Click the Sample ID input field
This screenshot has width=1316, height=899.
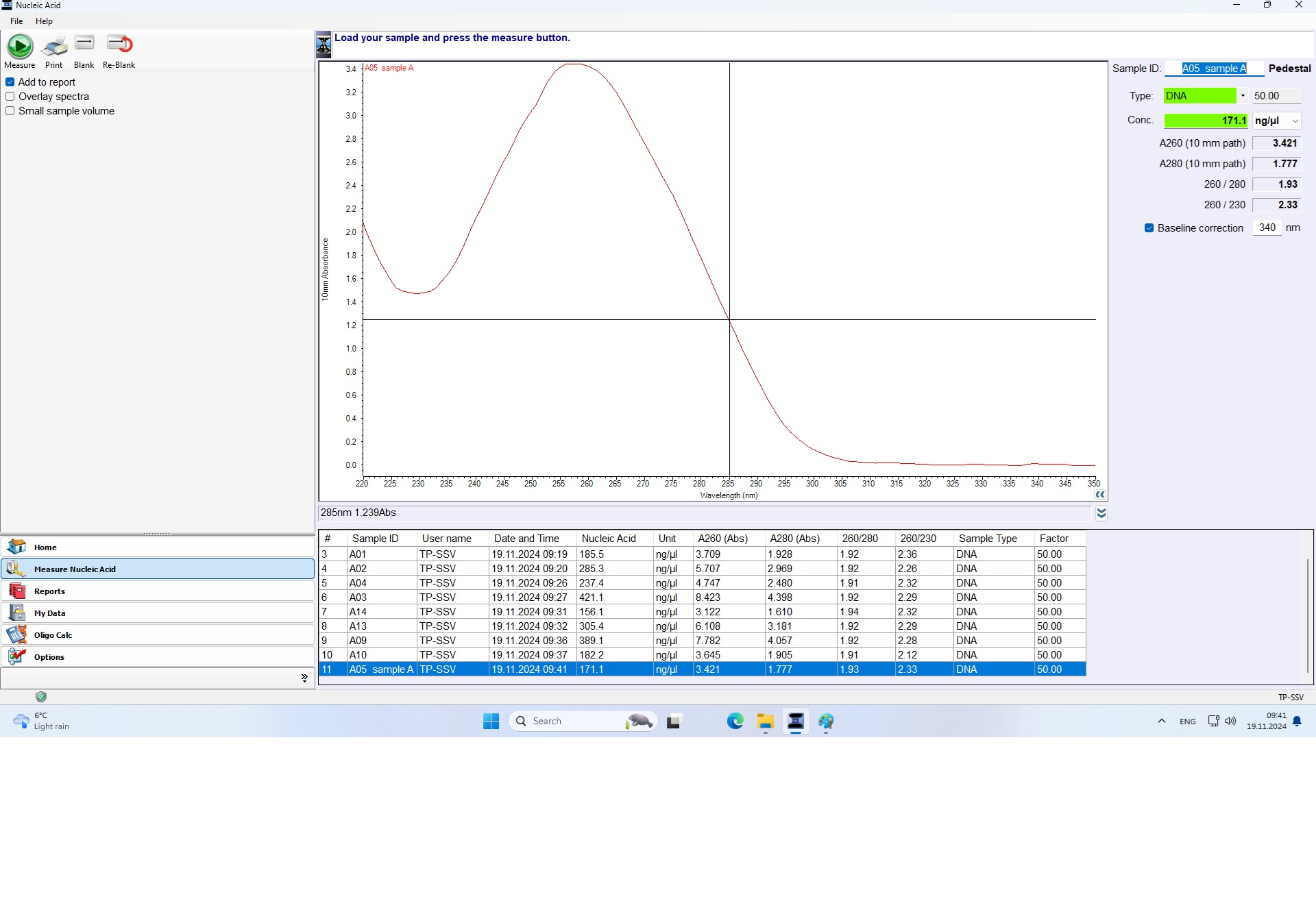click(x=1214, y=69)
